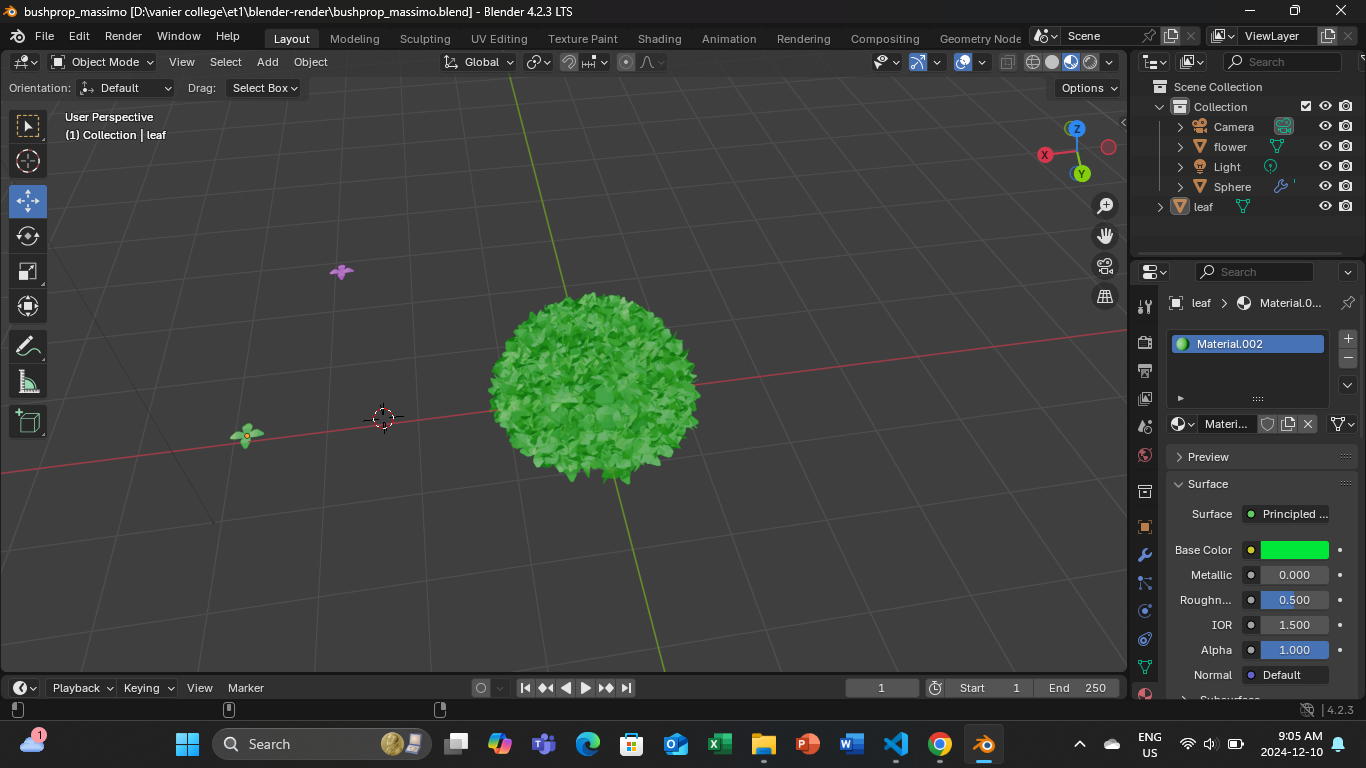The width and height of the screenshot is (1366, 768).
Task: Click the green Base Color swatch
Action: click(1294, 550)
